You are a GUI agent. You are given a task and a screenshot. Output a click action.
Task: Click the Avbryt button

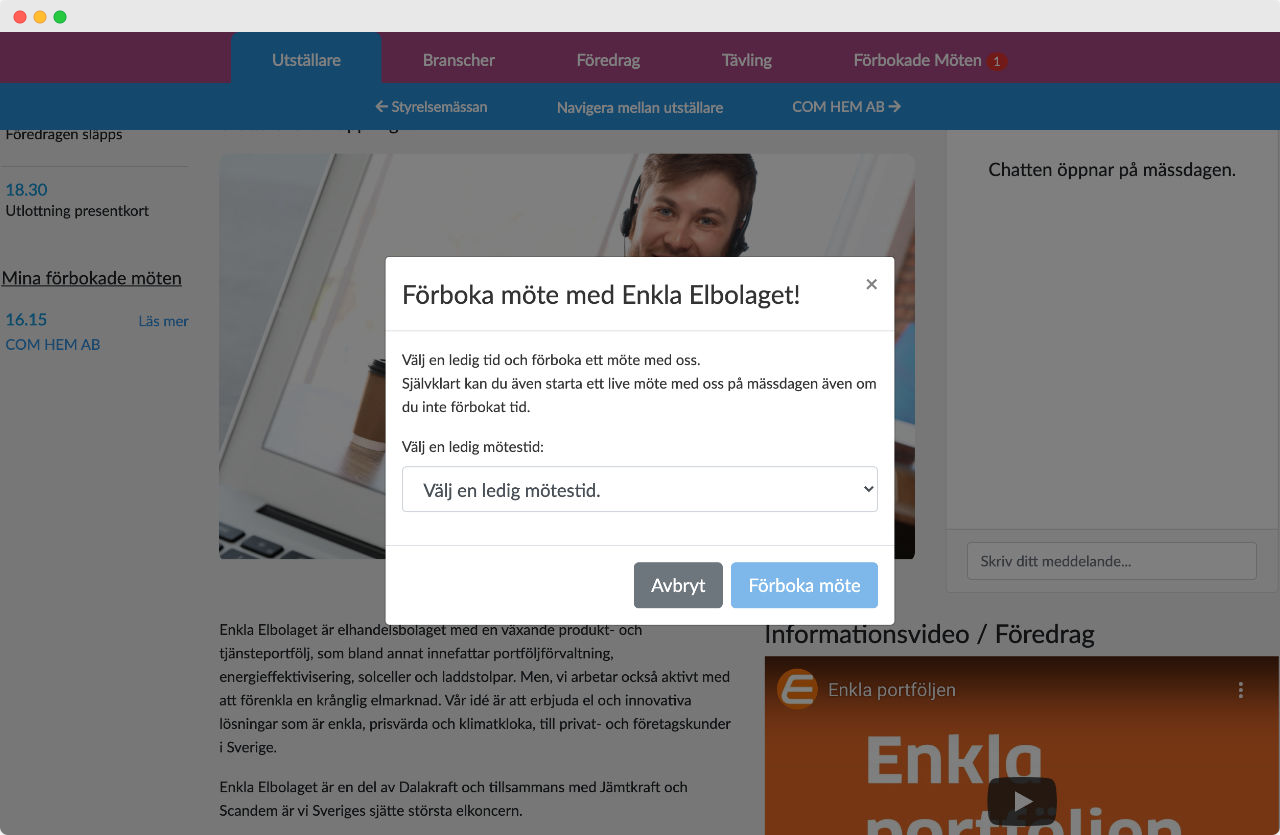(678, 585)
